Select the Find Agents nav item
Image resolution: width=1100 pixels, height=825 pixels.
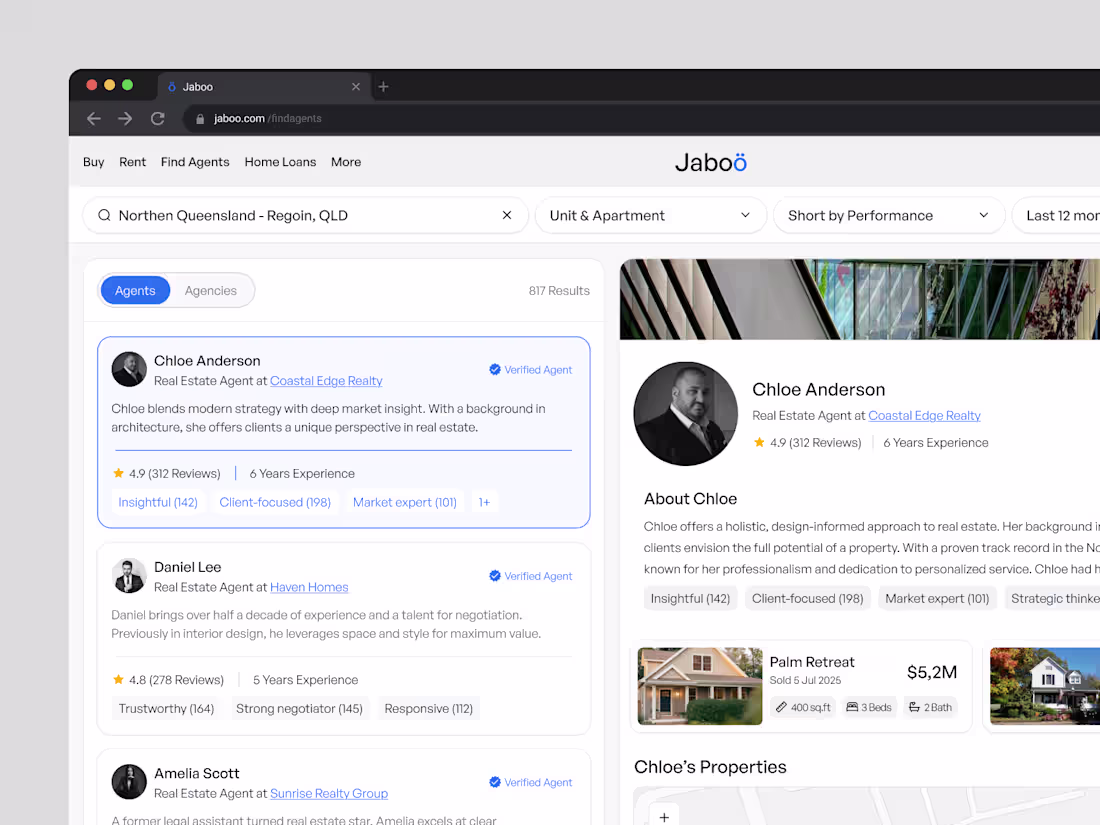[195, 162]
